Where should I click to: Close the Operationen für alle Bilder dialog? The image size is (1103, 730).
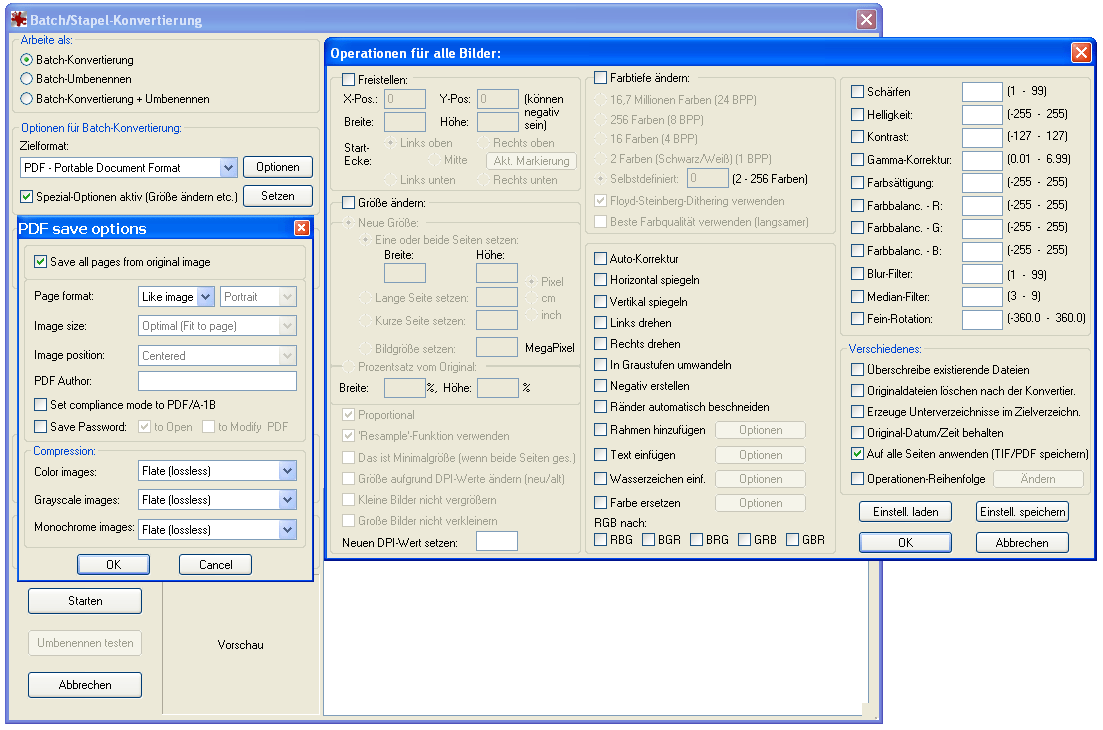(1081, 53)
